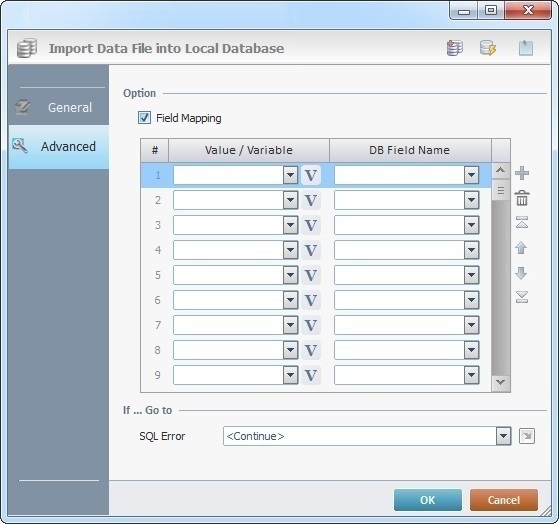
Task: Expand row 3 Value / Variable dropdown
Action: pyautogui.click(x=290, y=225)
